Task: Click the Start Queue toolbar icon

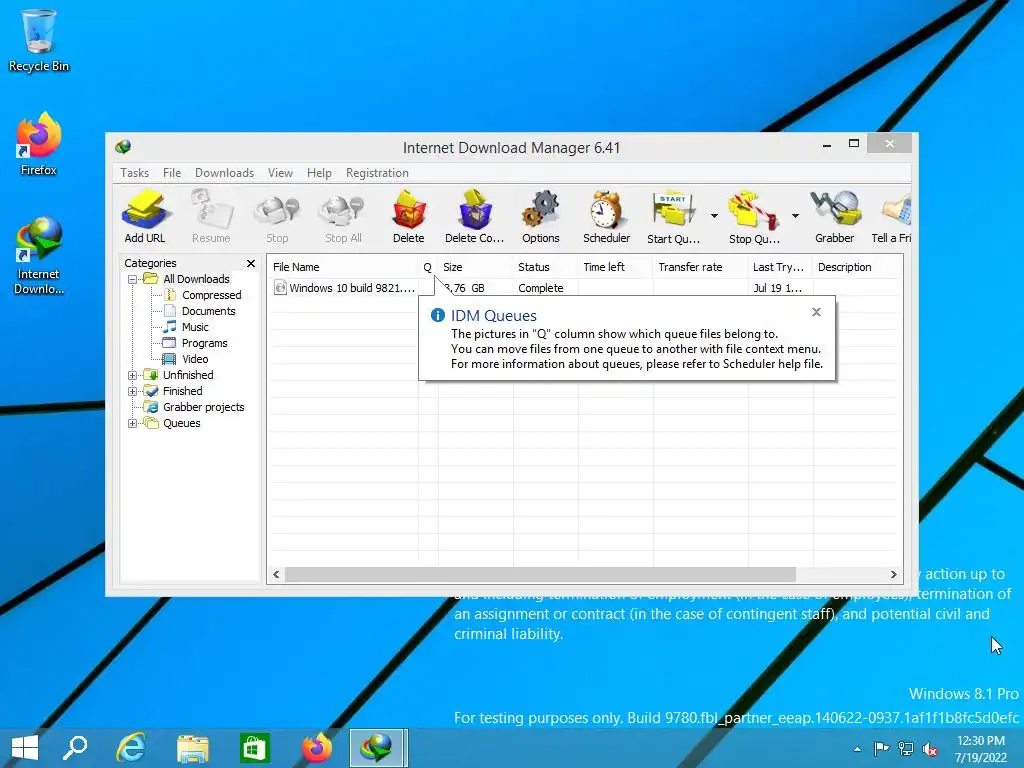Action: [673, 217]
